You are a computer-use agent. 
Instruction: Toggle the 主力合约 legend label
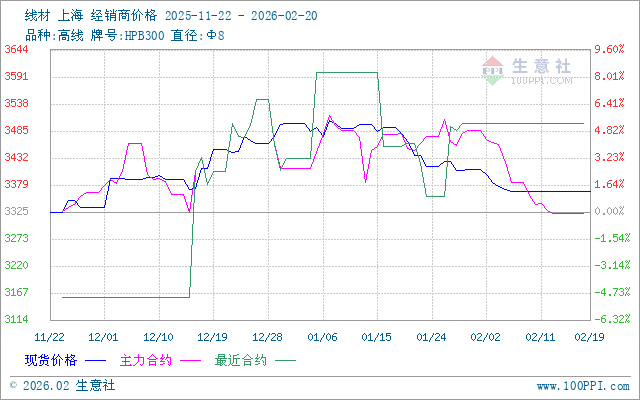pyautogui.click(x=145, y=358)
